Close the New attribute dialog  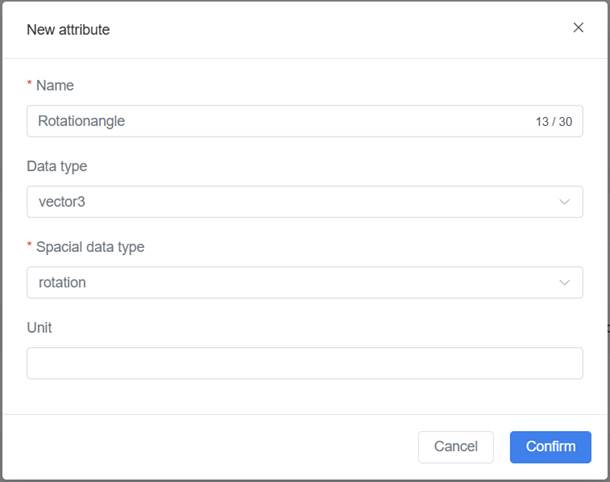(578, 28)
